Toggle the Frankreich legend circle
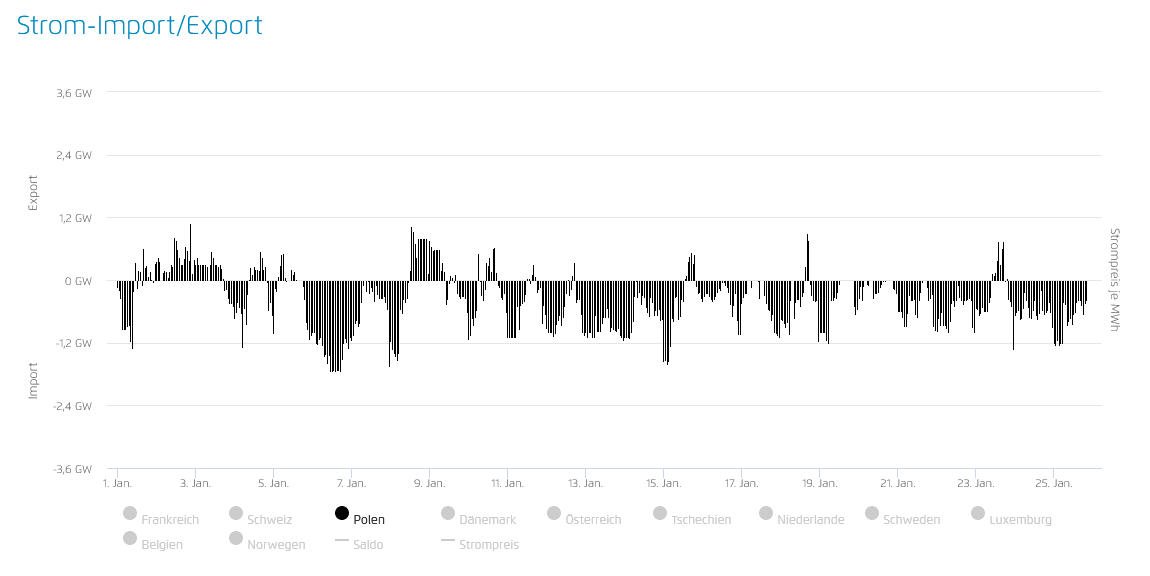 coord(130,513)
